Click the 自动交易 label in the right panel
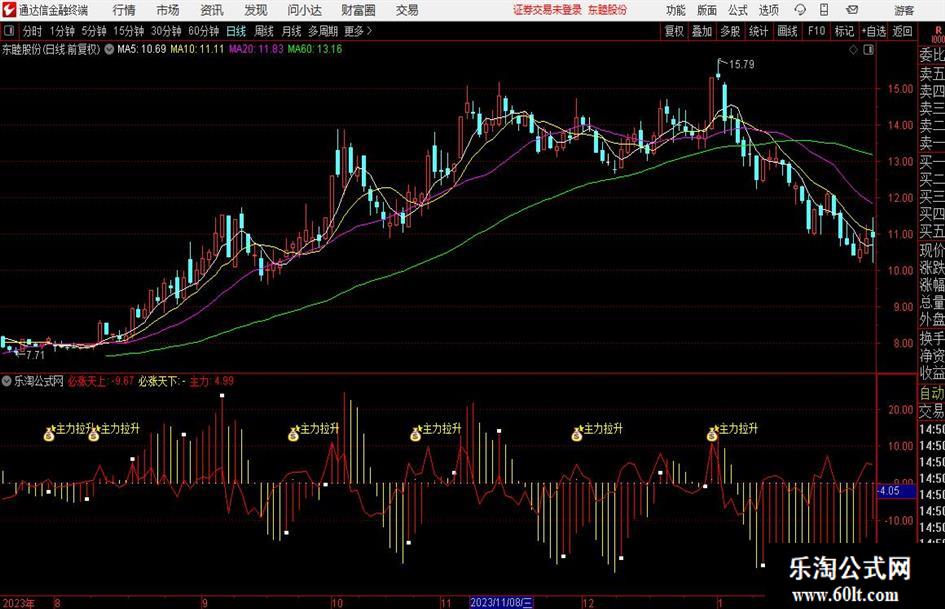Screen dimensions: 945x609 click(x=932, y=402)
